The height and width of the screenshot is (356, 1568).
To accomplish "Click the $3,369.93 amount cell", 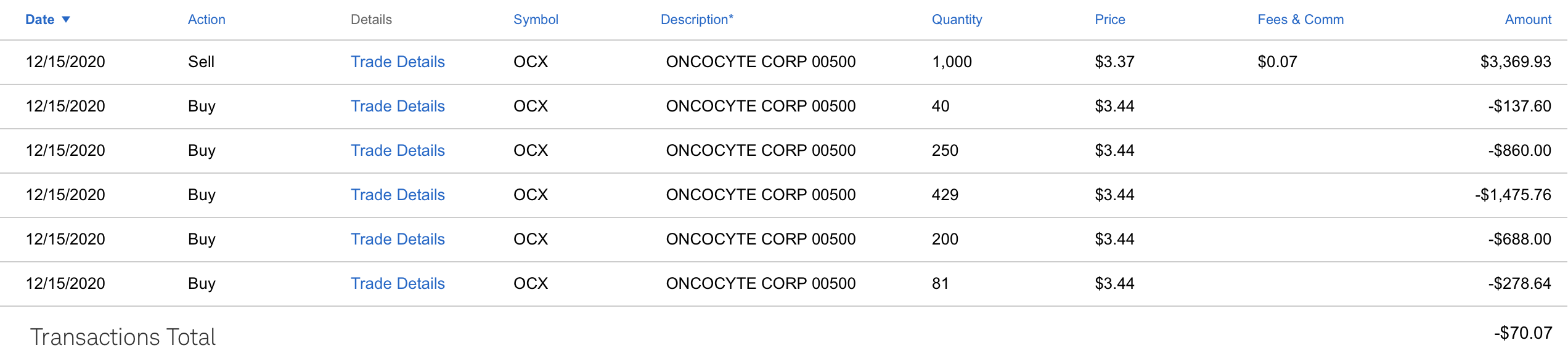I will 1515,62.
